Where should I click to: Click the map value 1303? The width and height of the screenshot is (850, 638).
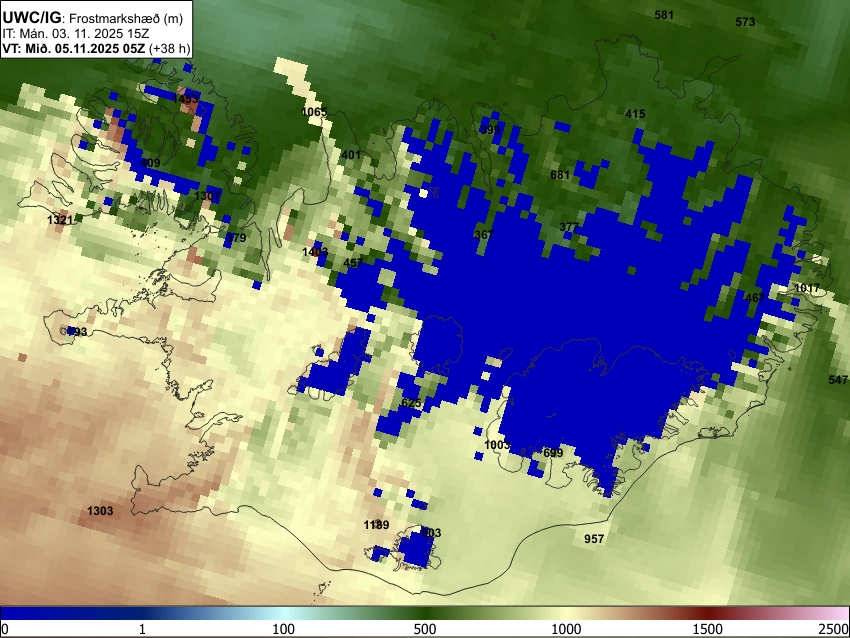click(100, 511)
